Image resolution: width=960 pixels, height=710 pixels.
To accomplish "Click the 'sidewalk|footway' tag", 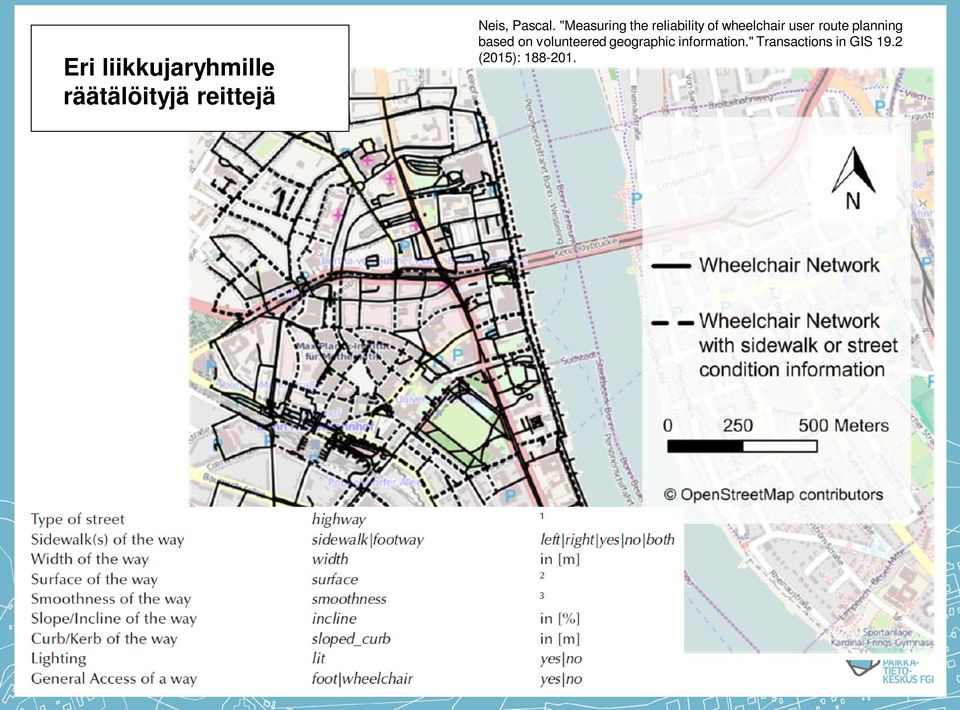I will [367, 539].
